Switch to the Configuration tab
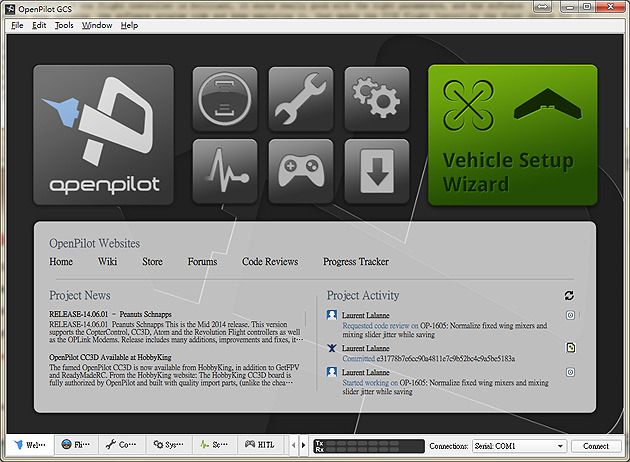This screenshot has width=630, height=462. [122, 445]
